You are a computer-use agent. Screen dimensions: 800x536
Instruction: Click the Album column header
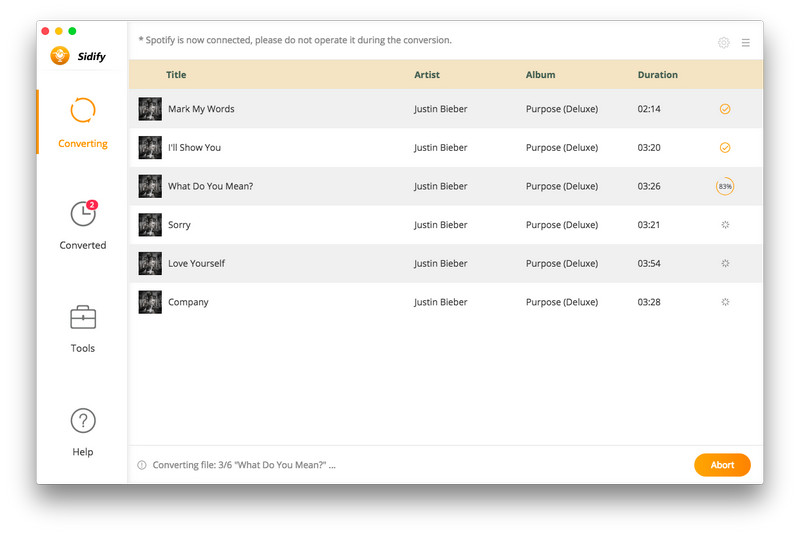click(x=540, y=74)
